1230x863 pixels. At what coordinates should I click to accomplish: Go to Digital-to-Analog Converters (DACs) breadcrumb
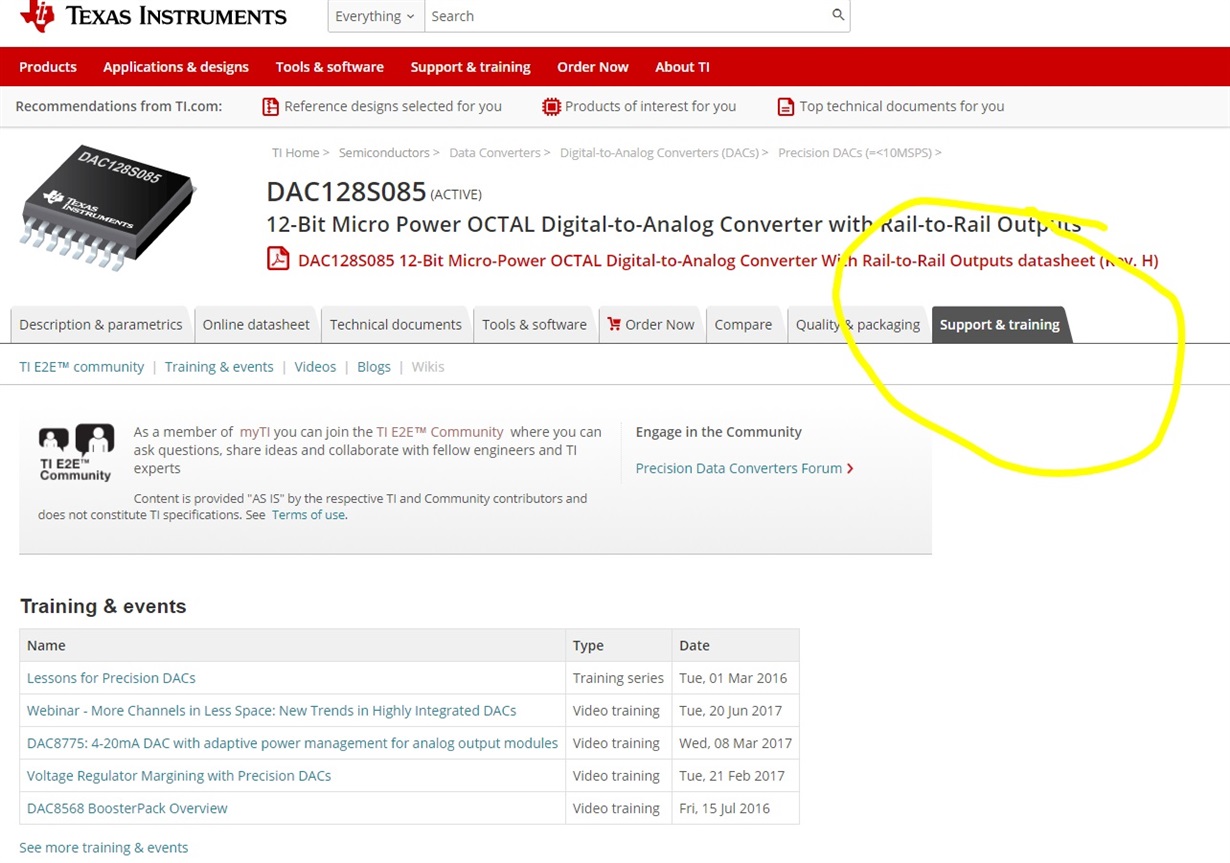(659, 153)
